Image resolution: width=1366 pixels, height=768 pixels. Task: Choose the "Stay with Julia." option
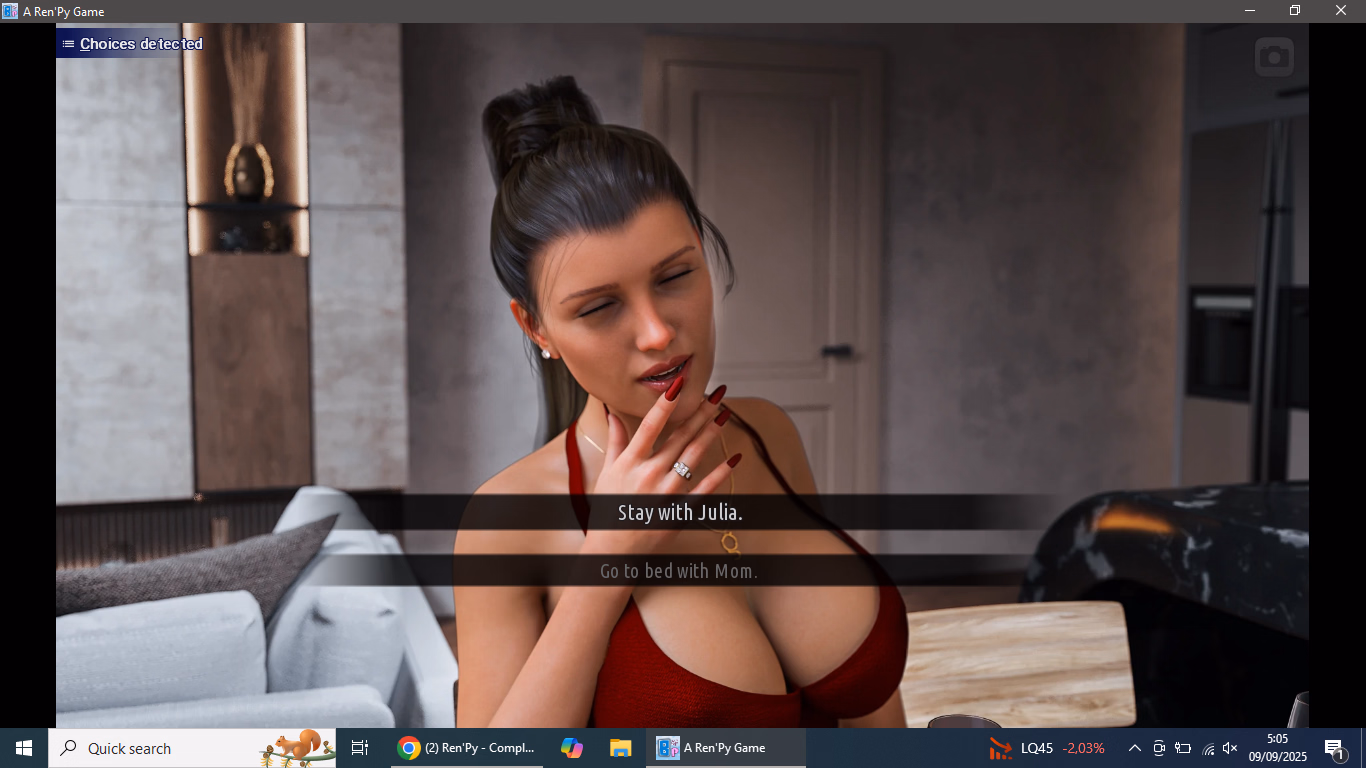point(680,513)
